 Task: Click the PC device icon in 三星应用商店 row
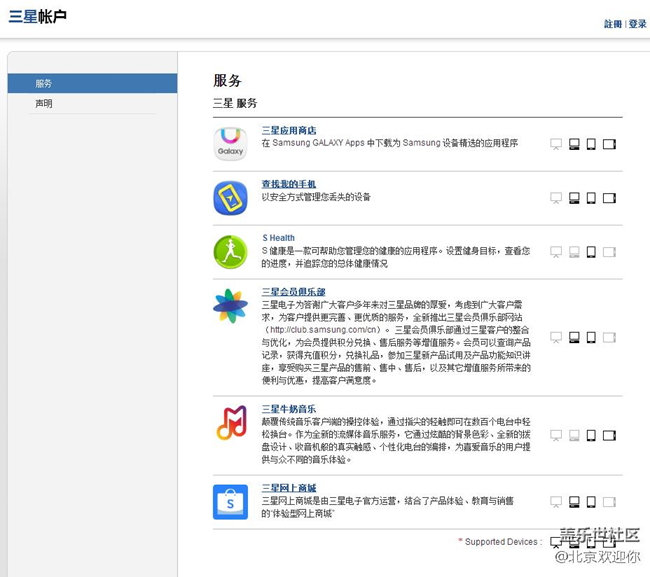[x=574, y=144]
